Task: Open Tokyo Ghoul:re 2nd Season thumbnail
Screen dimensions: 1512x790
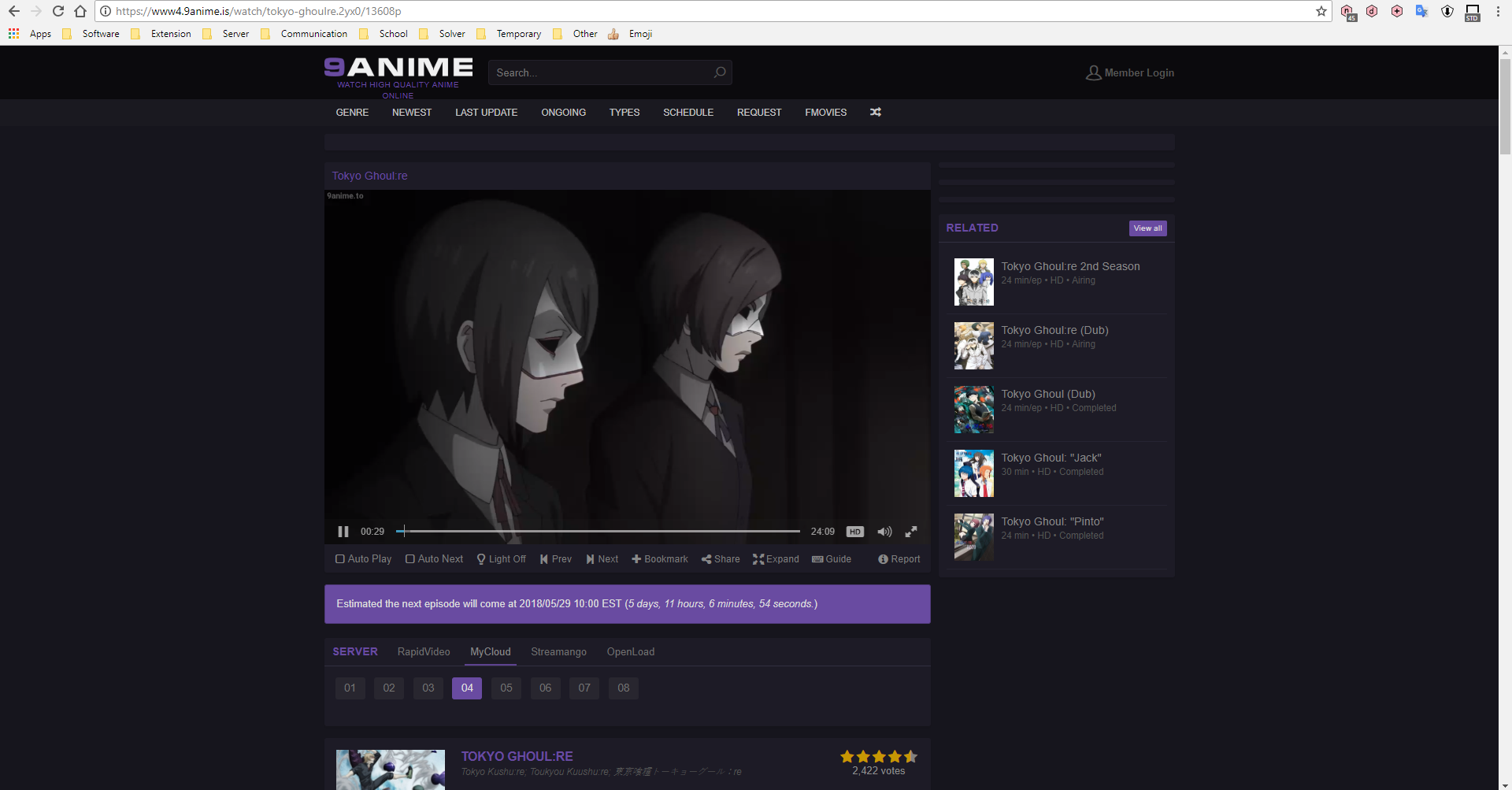Action: [974, 282]
